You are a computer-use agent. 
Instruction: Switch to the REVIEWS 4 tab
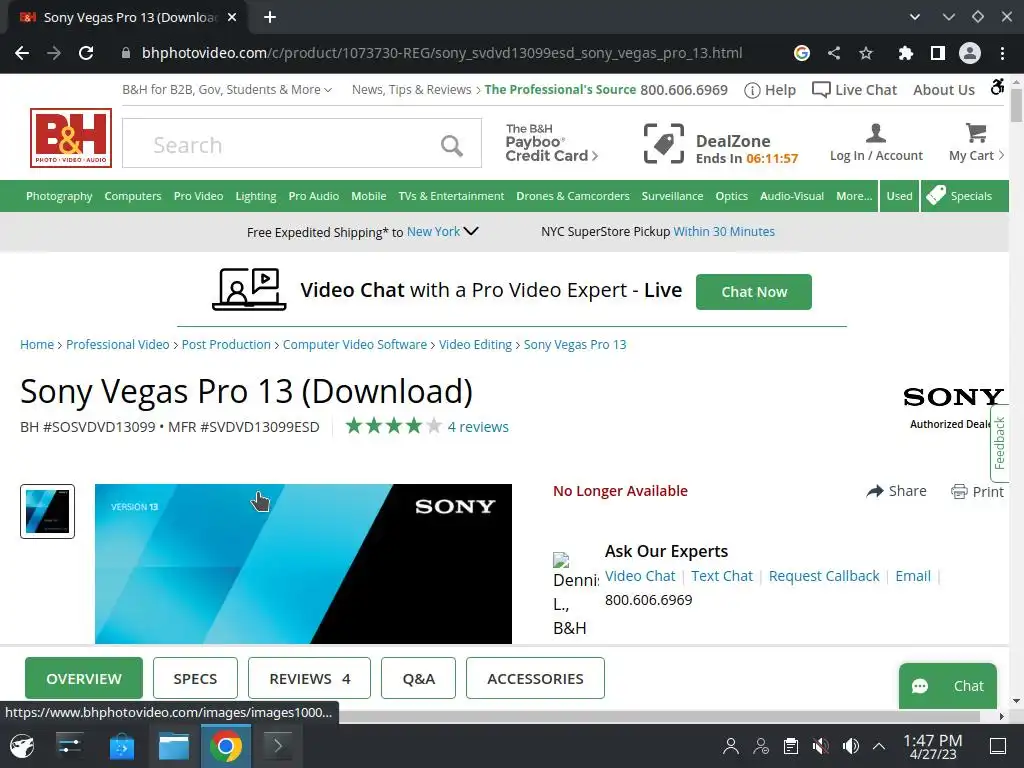[310, 679]
